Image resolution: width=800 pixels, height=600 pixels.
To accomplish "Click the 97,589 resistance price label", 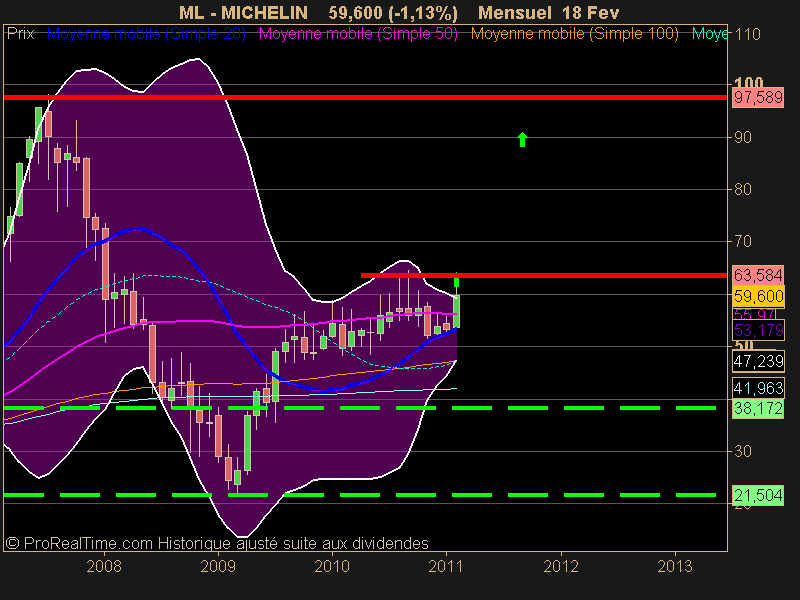I will click(758, 97).
